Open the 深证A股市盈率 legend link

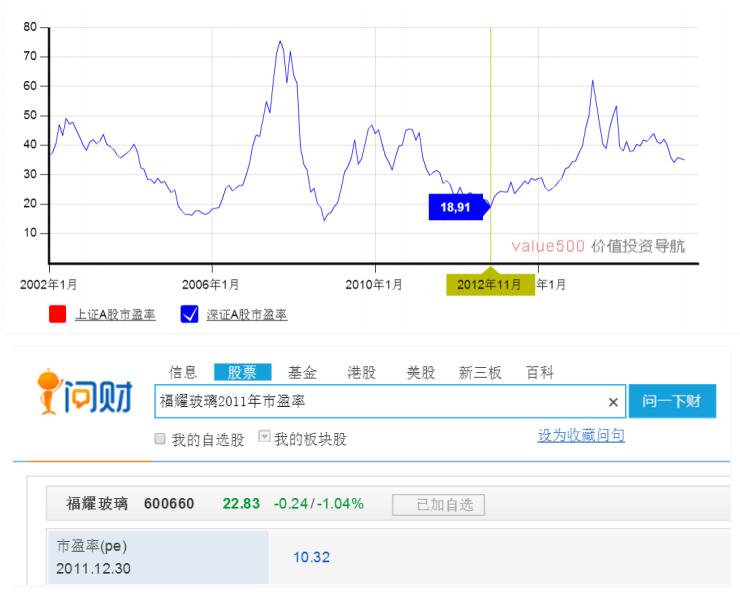[246, 315]
